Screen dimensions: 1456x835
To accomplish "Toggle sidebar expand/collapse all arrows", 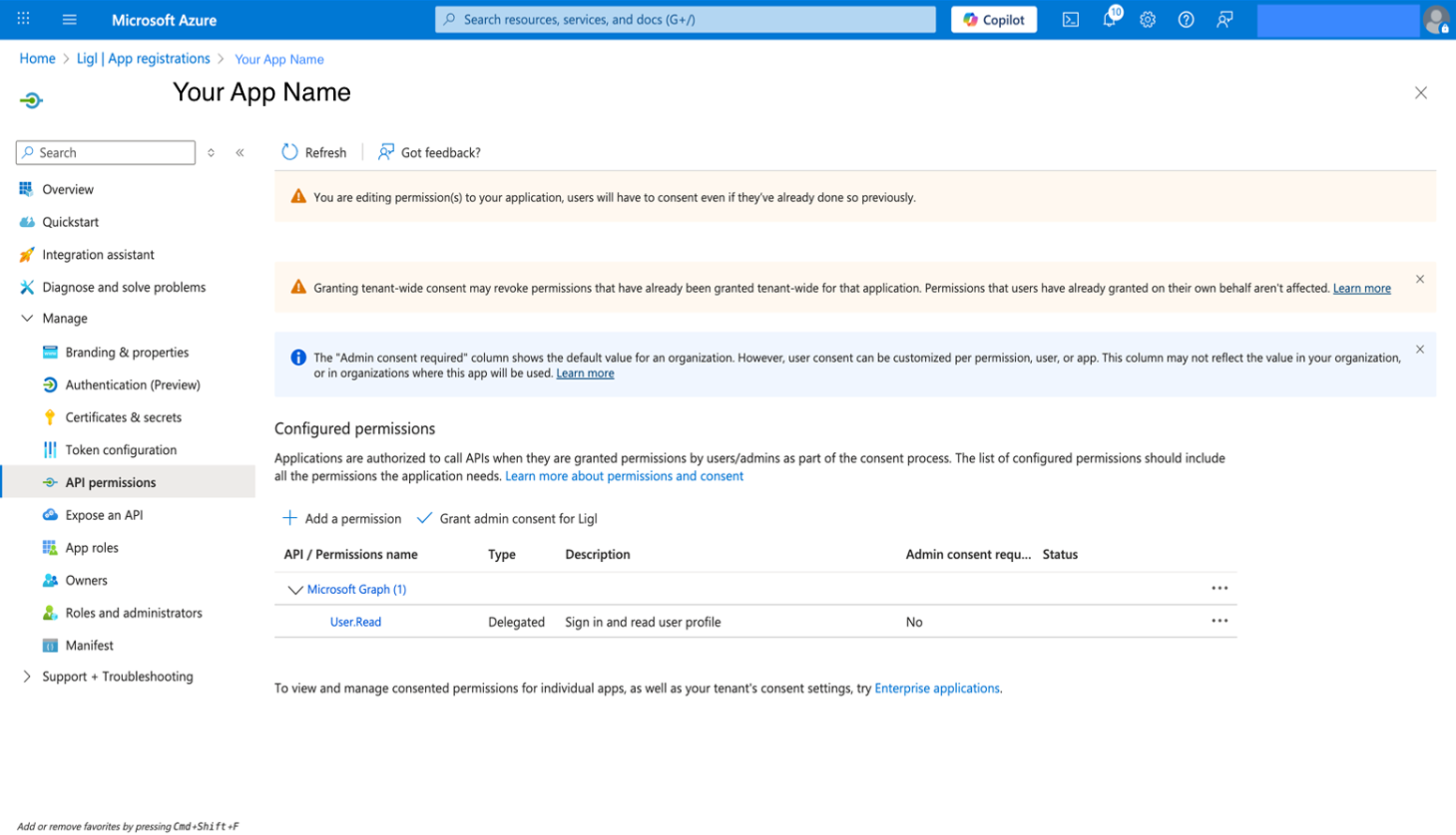I will (211, 152).
